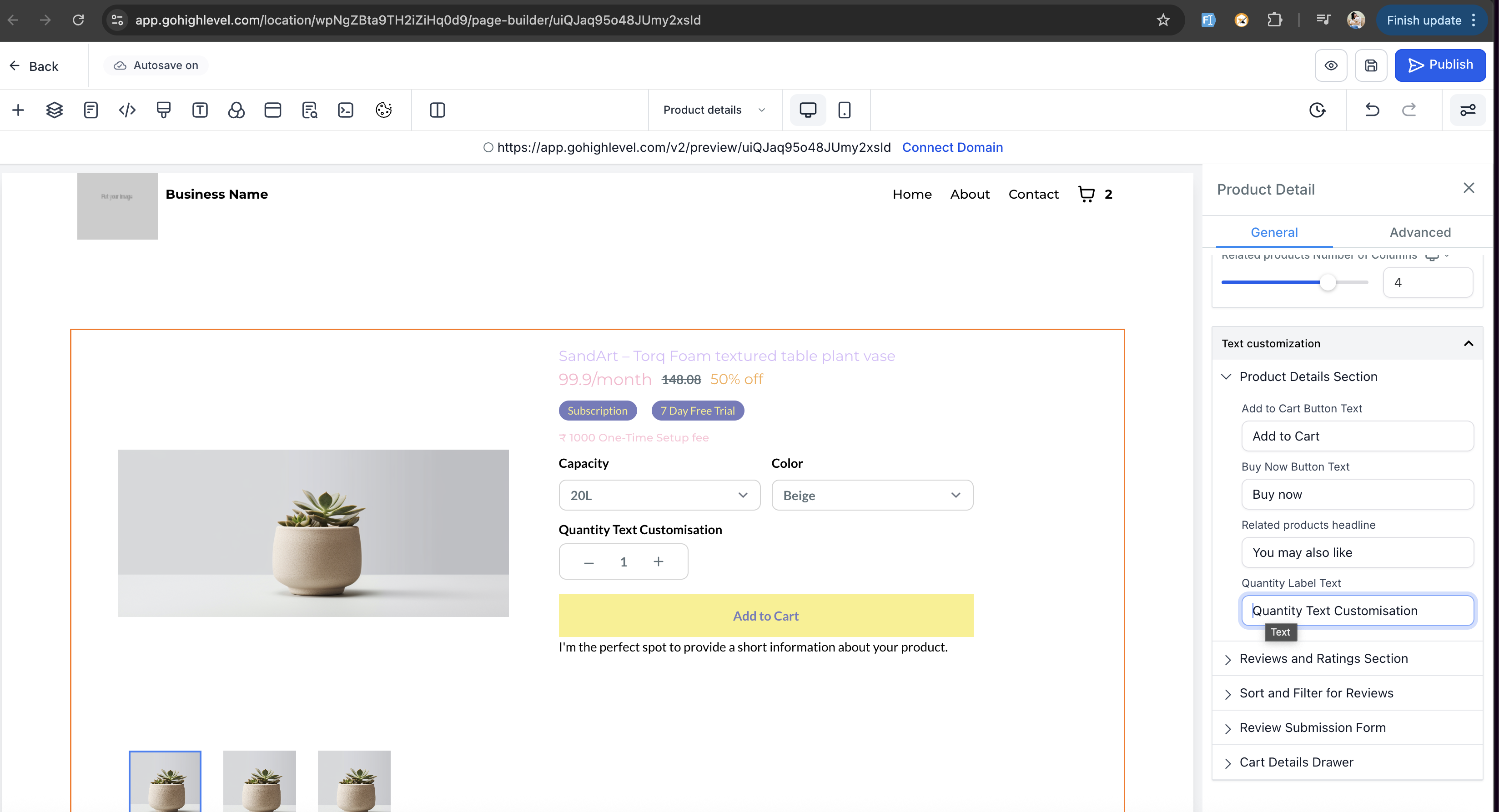This screenshot has width=1499, height=812.
Task: Click the plus add element icon
Action: tap(18, 110)
